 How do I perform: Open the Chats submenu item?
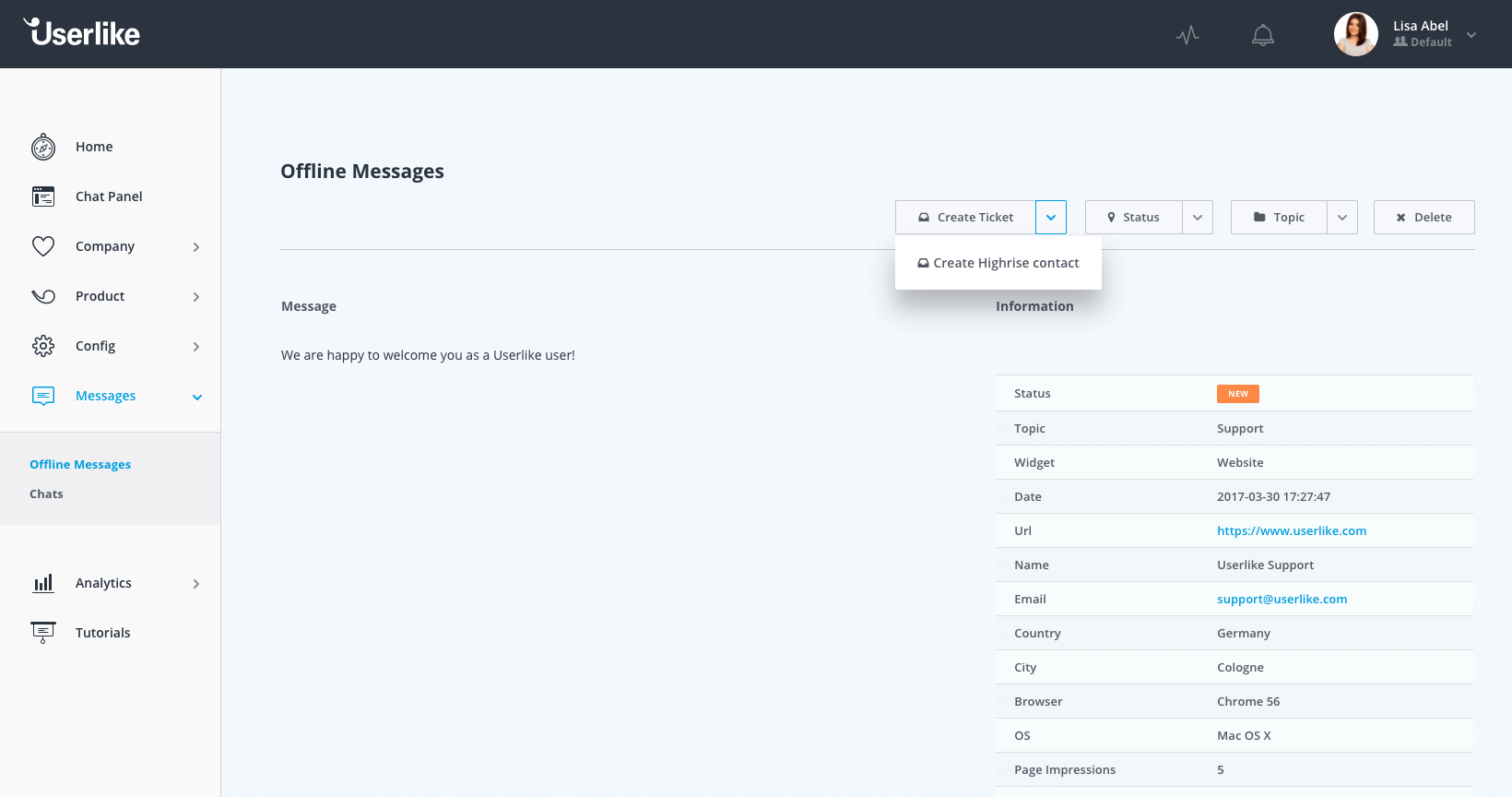[46, 494]
